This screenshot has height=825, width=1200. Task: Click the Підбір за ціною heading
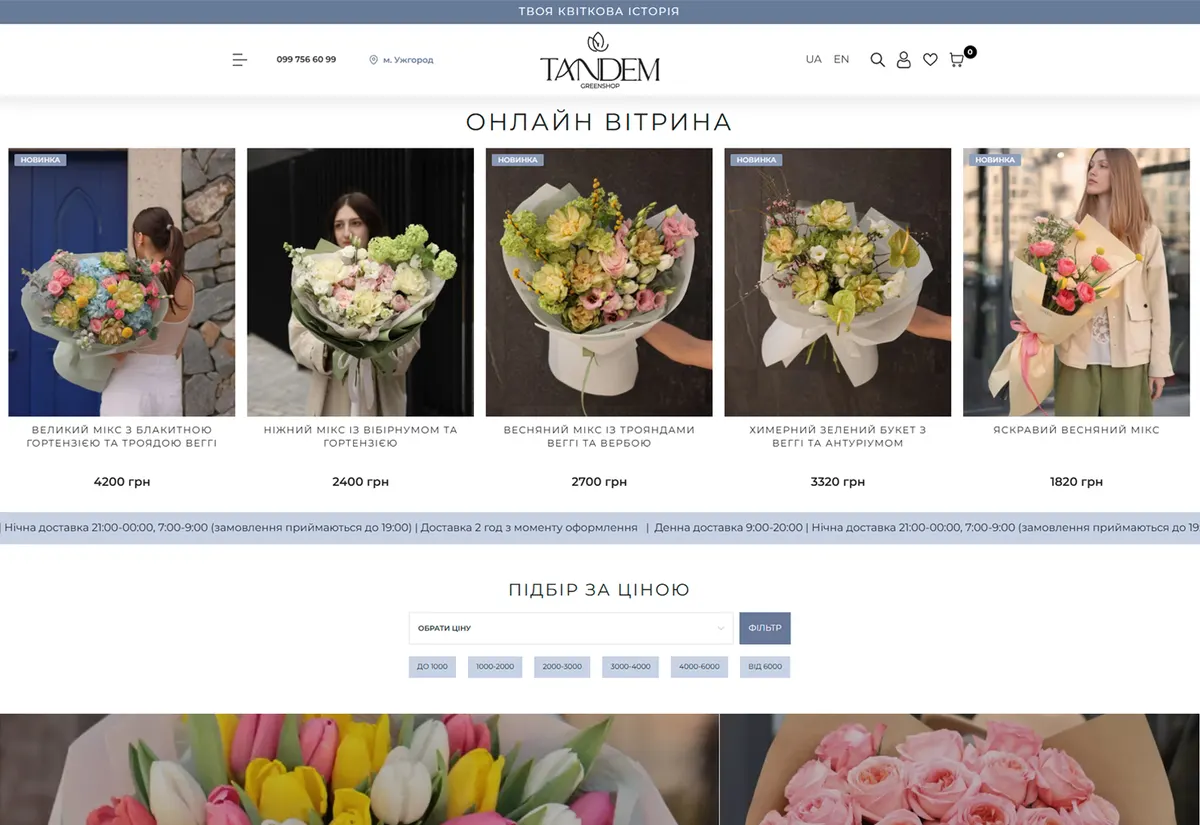coord(599,590)
